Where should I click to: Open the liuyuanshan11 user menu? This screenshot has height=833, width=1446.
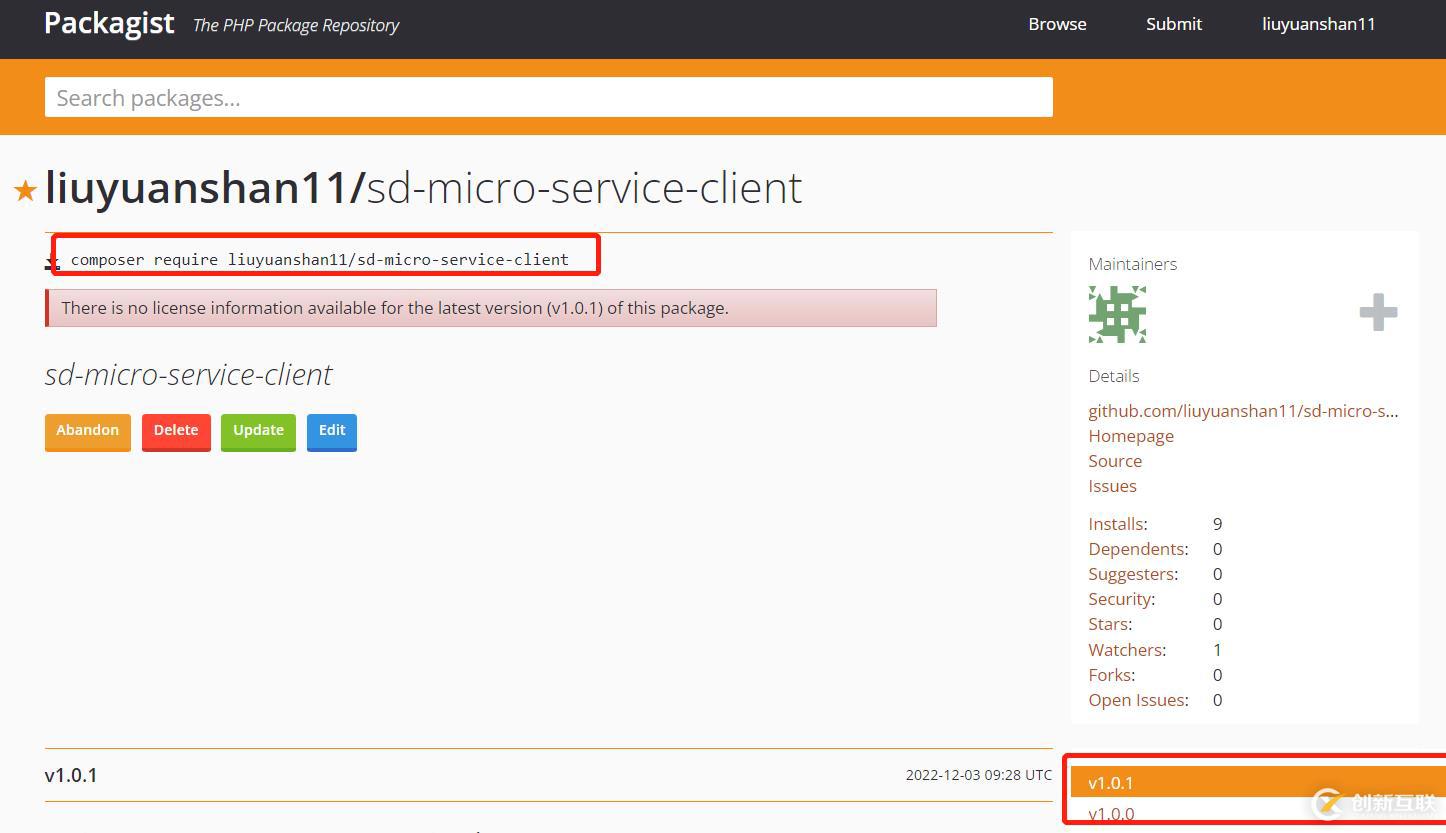click(1318, 24)
